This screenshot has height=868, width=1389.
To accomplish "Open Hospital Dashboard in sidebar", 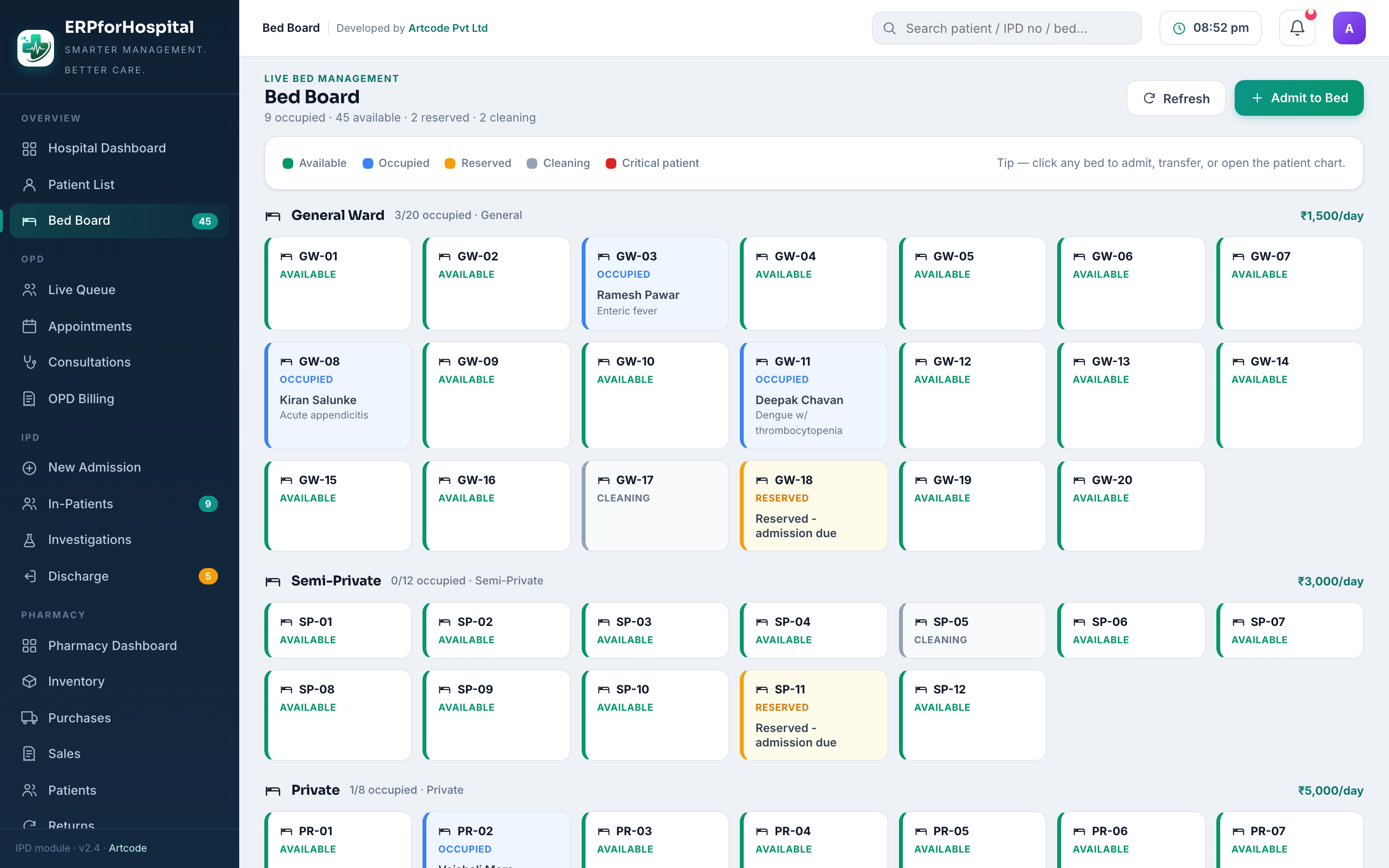I will pyautogui.click(x=120, y=149).
